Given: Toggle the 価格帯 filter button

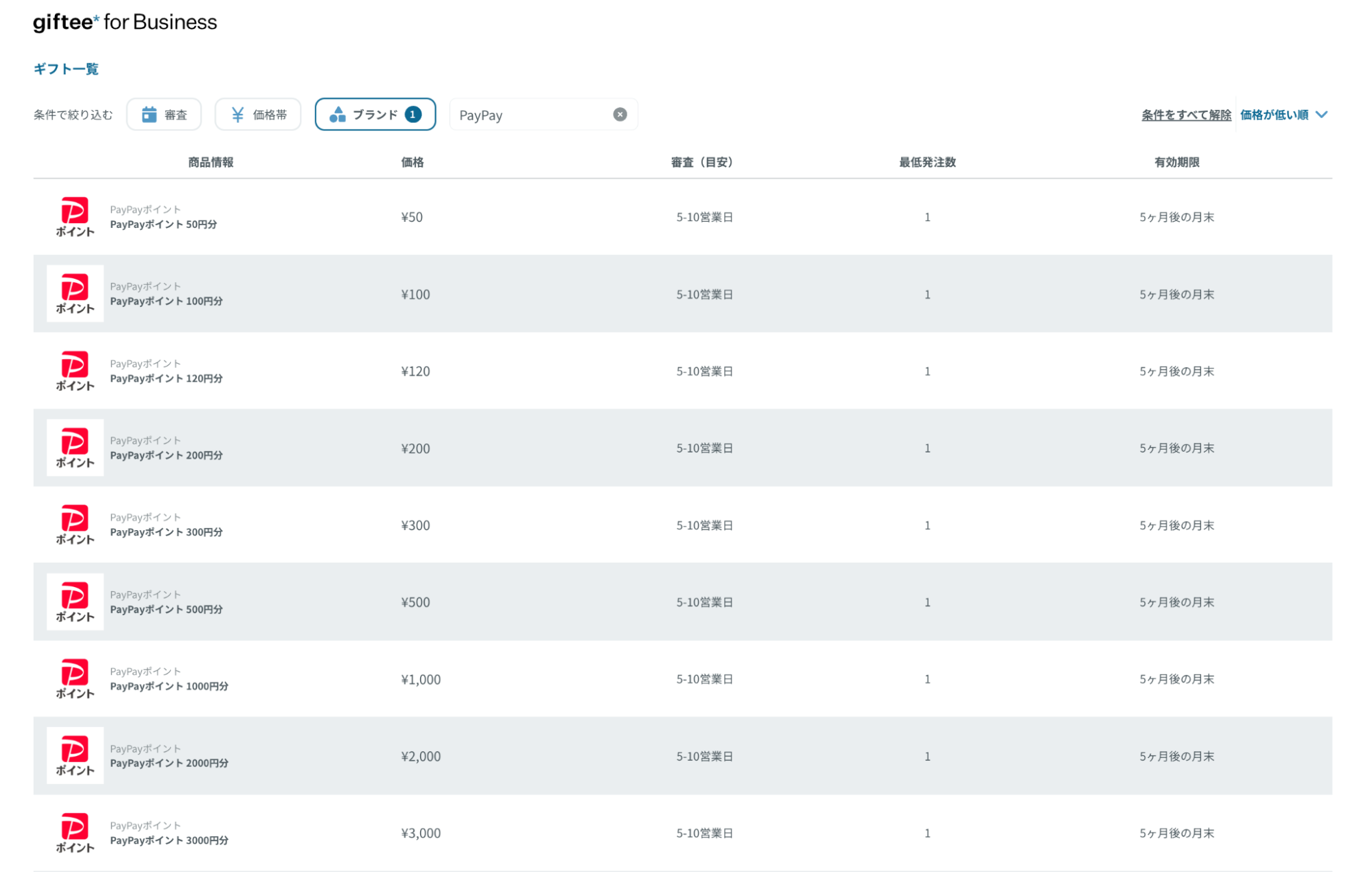Looking at the screenshot, I should [258, 114].
